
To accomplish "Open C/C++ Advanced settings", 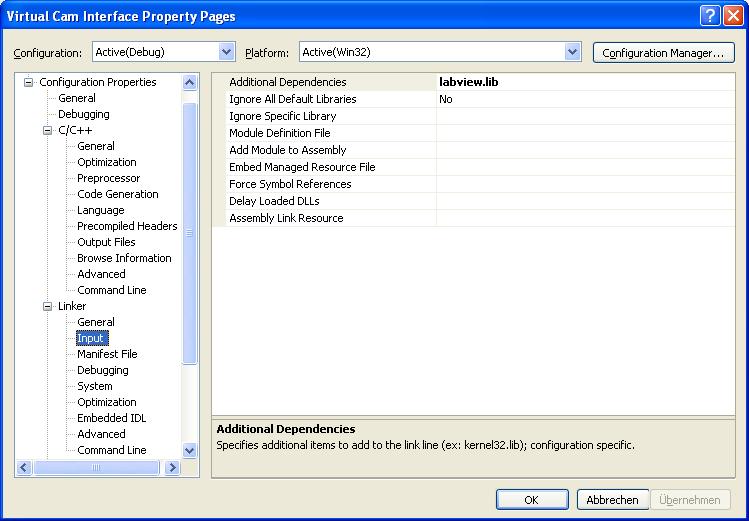I will click(x=101, y=274).
